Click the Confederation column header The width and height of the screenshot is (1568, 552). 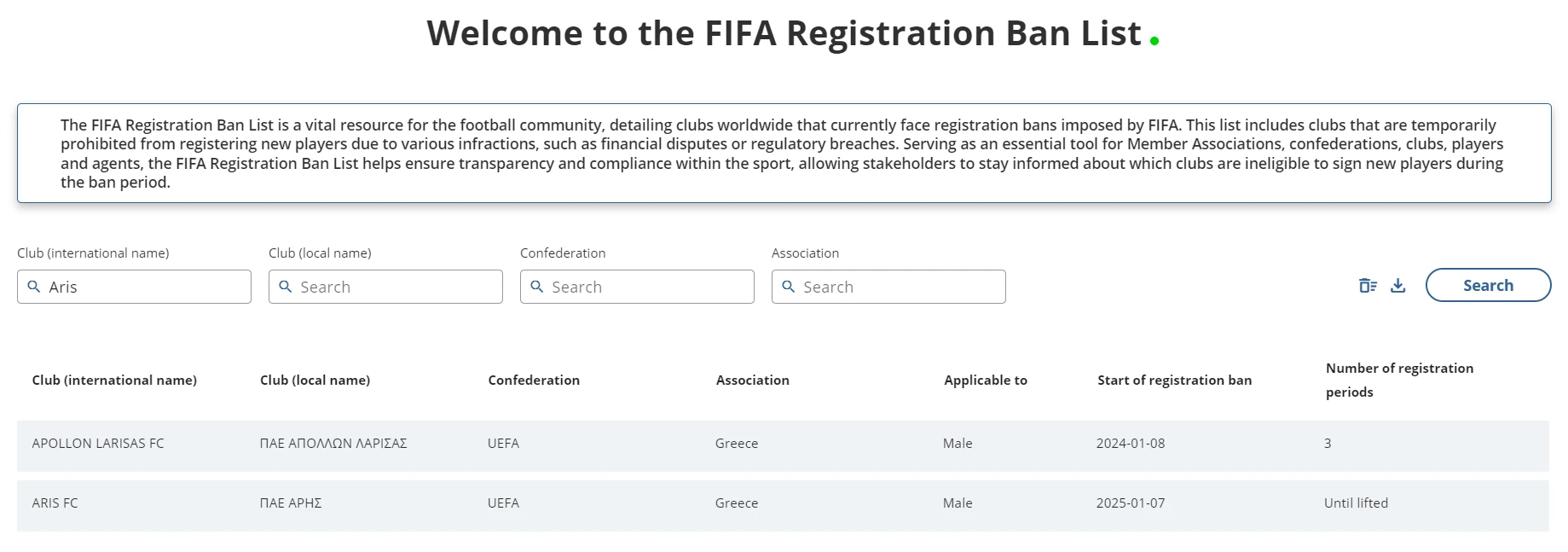[534, 380]
